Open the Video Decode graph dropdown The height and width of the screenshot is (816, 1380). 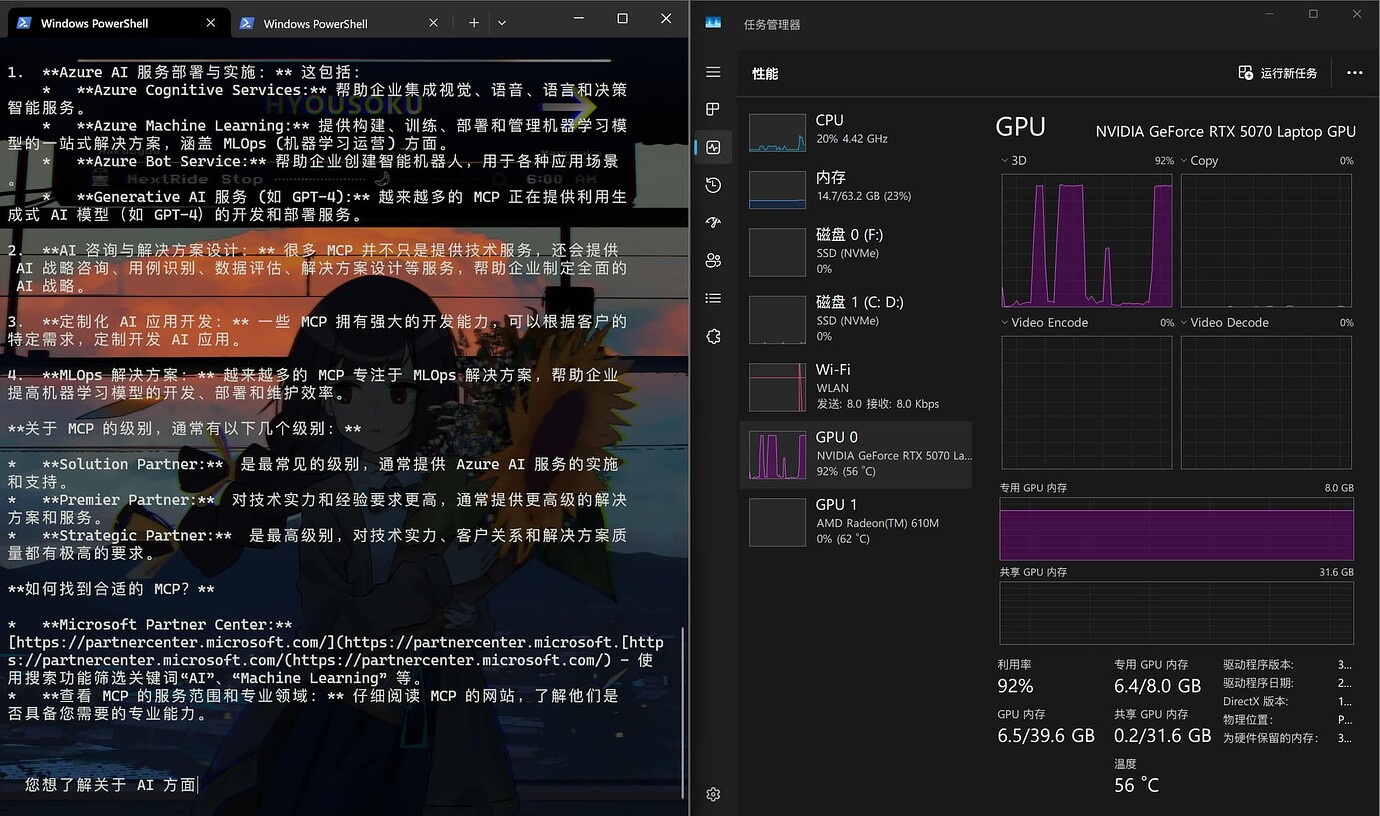pyautogui.click(x=1225, y=322)
